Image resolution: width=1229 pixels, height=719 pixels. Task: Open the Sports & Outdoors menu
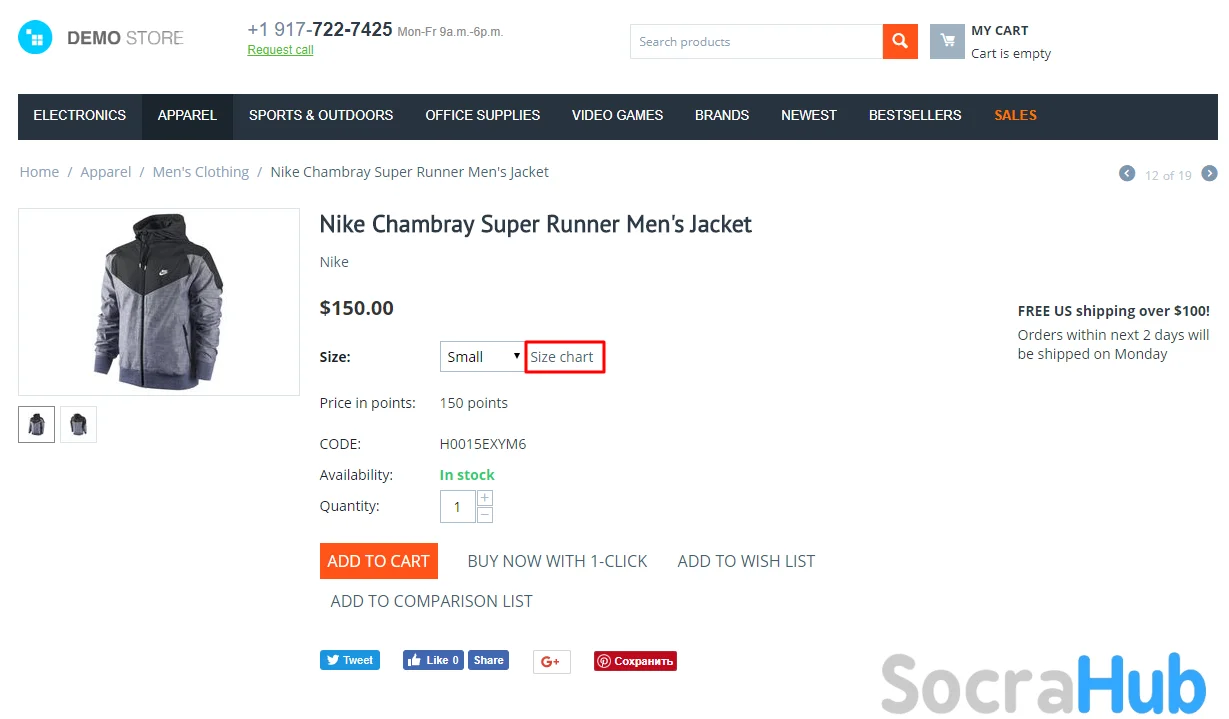click(x=321, y=116)
